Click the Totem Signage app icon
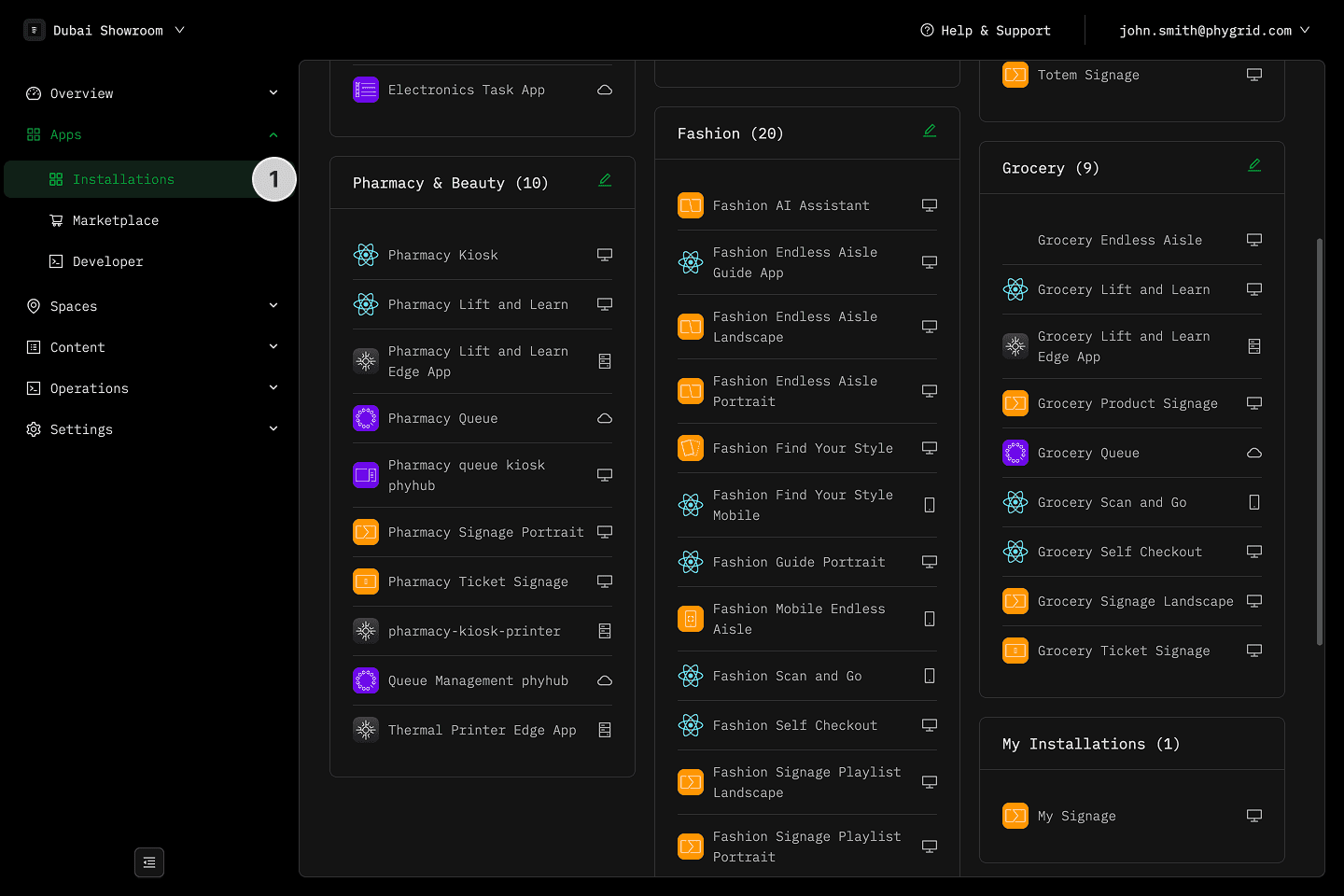 click(1015, 75)
